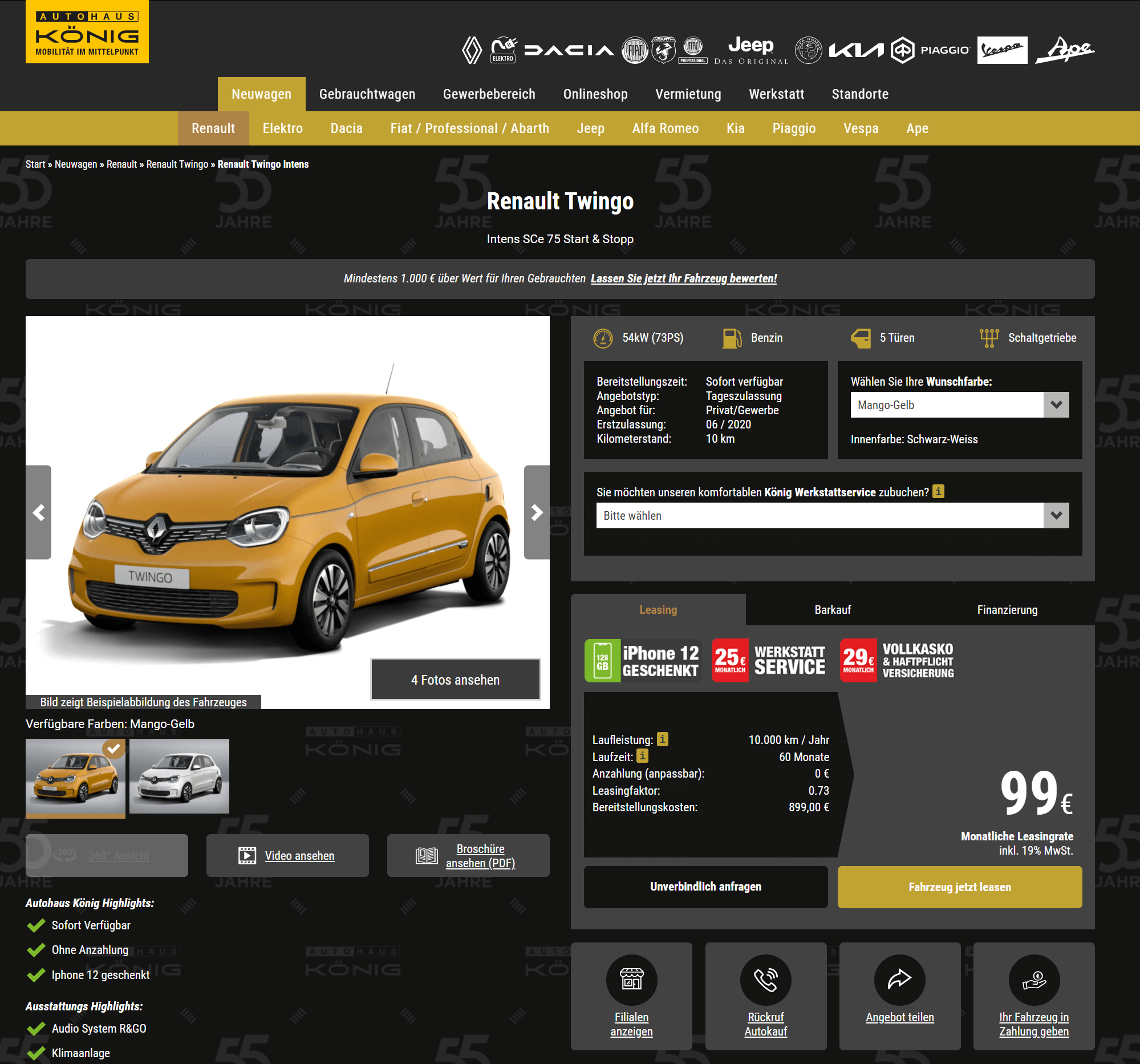The height and width of the screenshot is (1064, 1140).
Task: Open the Abarth scorpion logo
Action: (663, 50)
